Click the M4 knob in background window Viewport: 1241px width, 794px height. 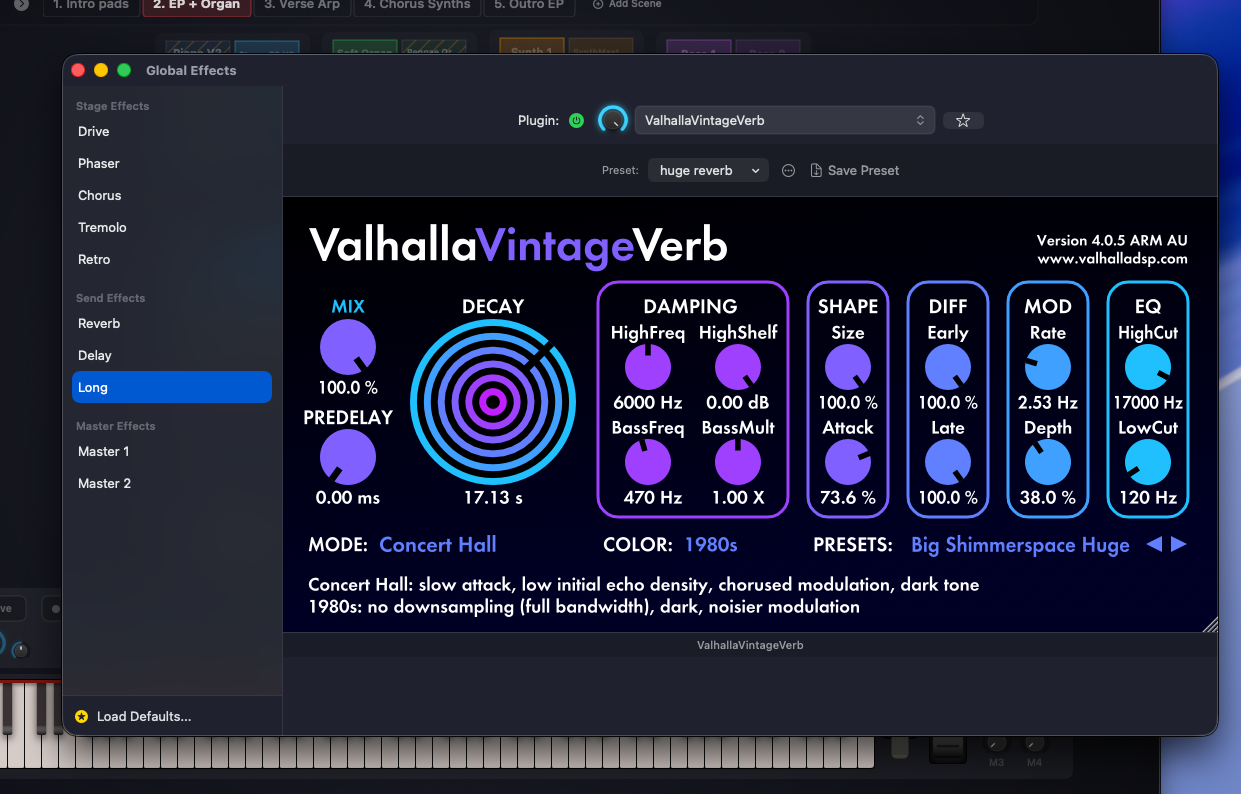pos(1036,745)
